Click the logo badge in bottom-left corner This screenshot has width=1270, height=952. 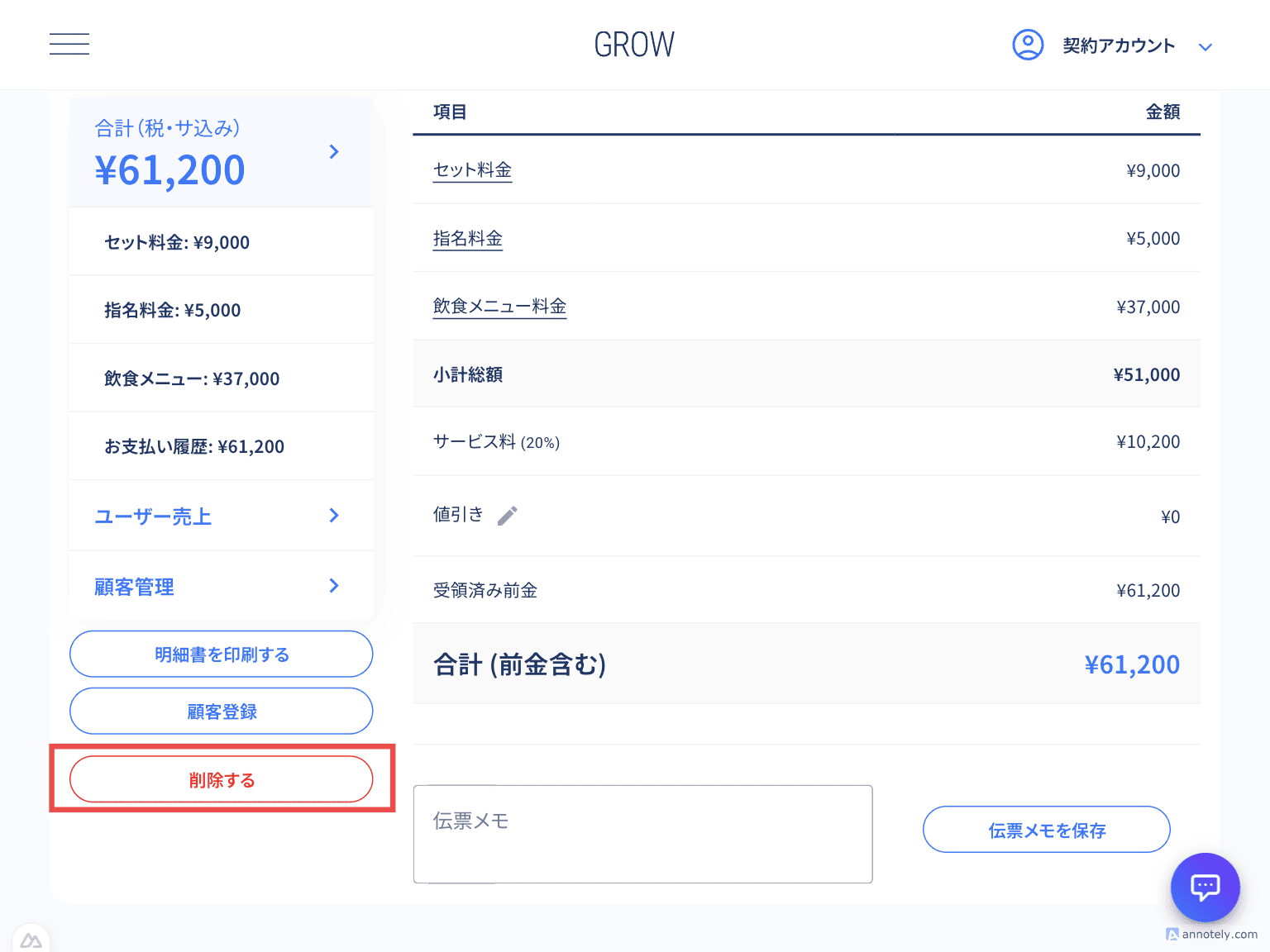(31, 940)
